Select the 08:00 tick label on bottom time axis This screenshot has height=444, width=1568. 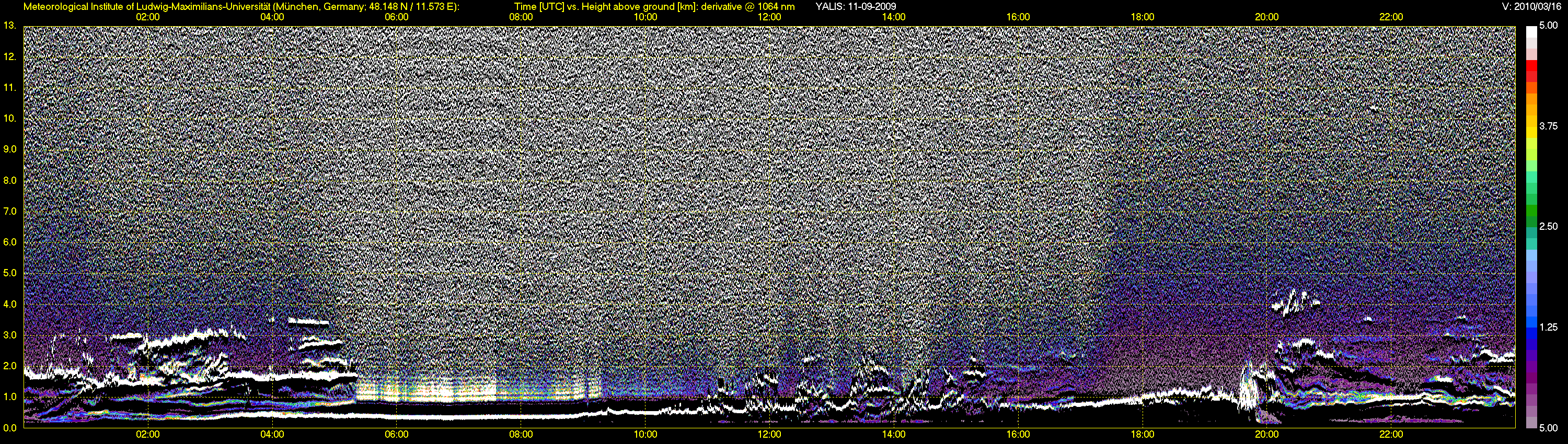521,434
